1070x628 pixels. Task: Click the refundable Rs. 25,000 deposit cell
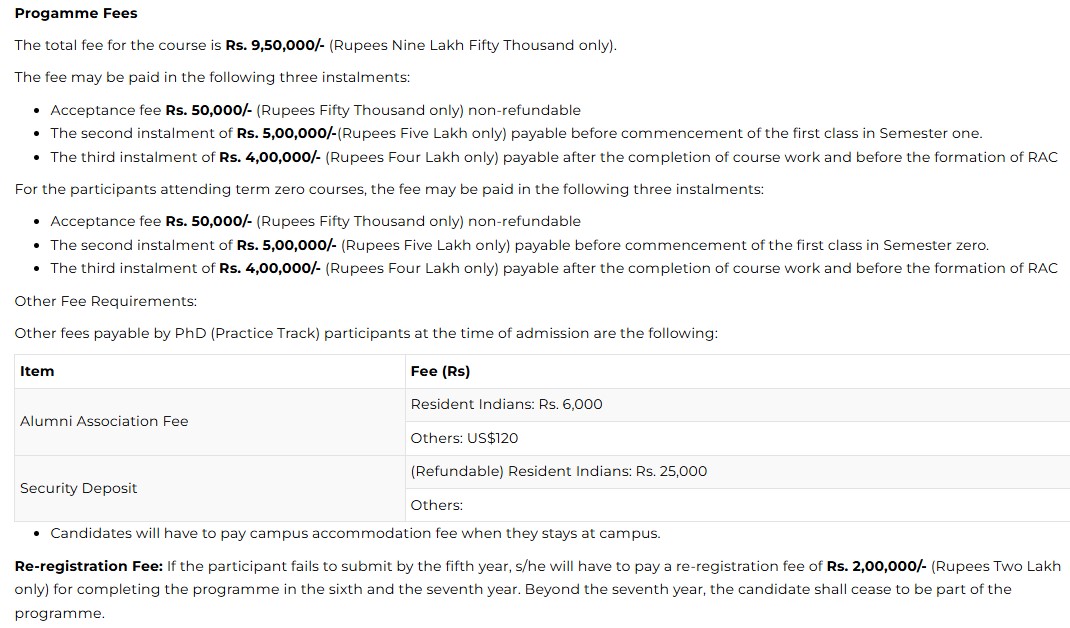558,471
